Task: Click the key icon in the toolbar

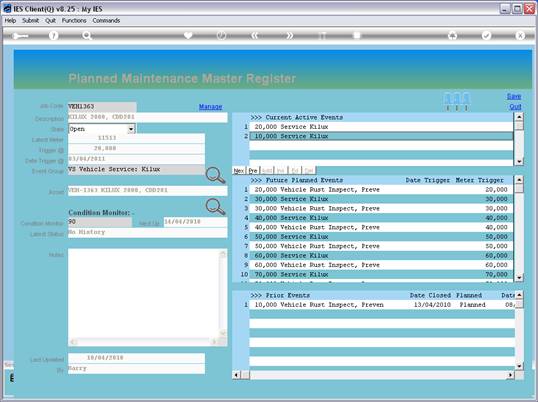Action: pos(20,36)
